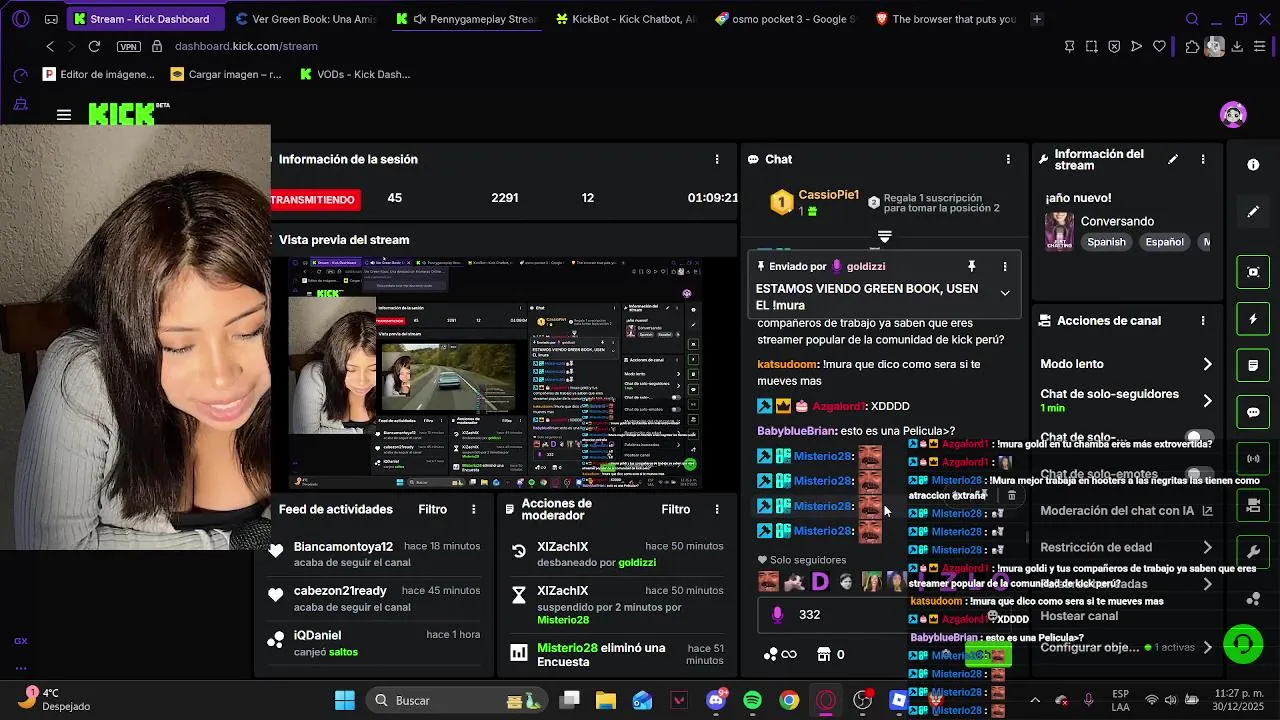Click the focus frame sidebar icon
This screenshot has height=720, width=1280.
[x=1253, y=272]
